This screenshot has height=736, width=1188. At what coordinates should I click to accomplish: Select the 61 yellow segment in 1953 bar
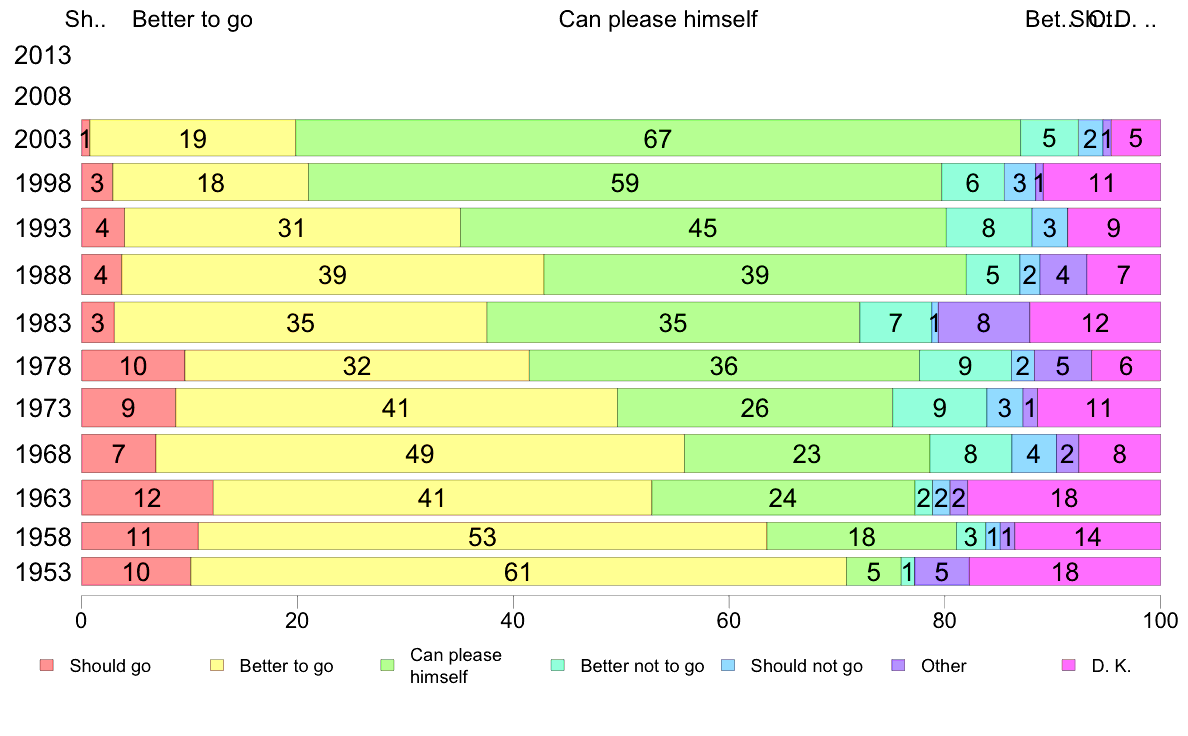[x=518, y=572]
